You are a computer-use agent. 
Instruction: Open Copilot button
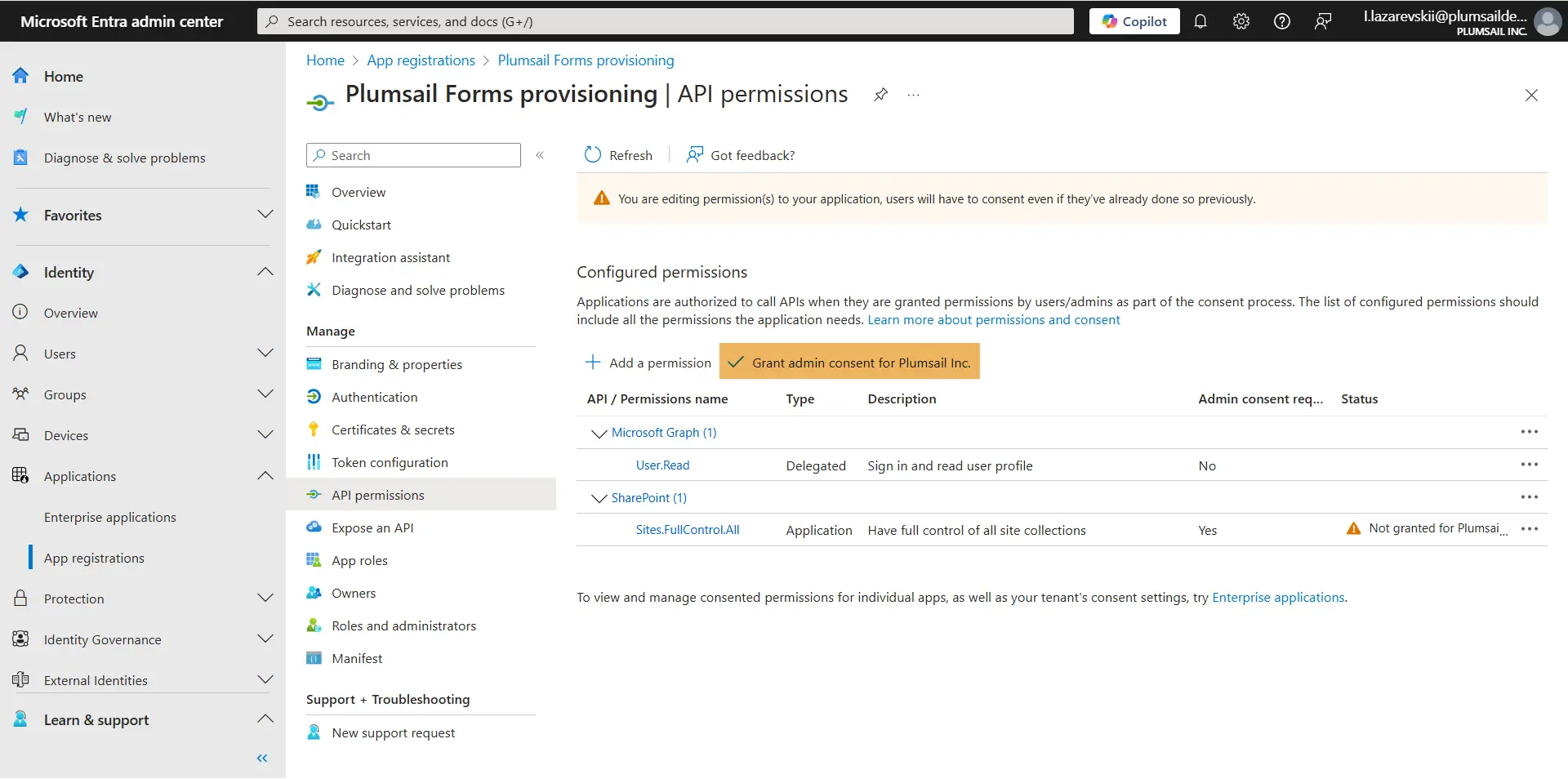pyautogui.click(x=1134, y=21)
